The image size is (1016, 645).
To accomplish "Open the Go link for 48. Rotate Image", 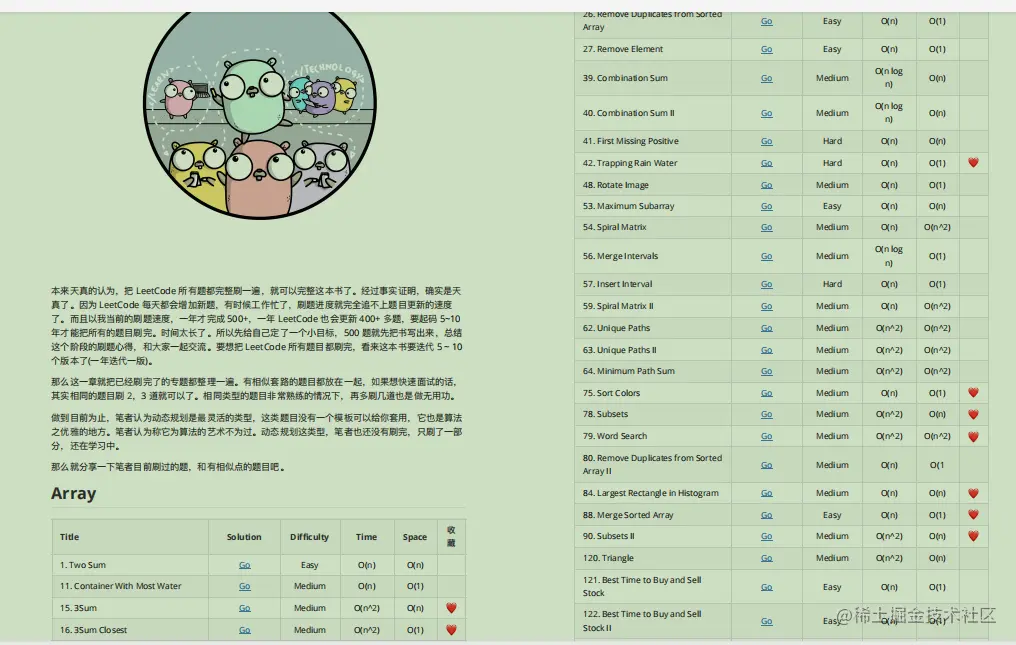I will (767, 185).
